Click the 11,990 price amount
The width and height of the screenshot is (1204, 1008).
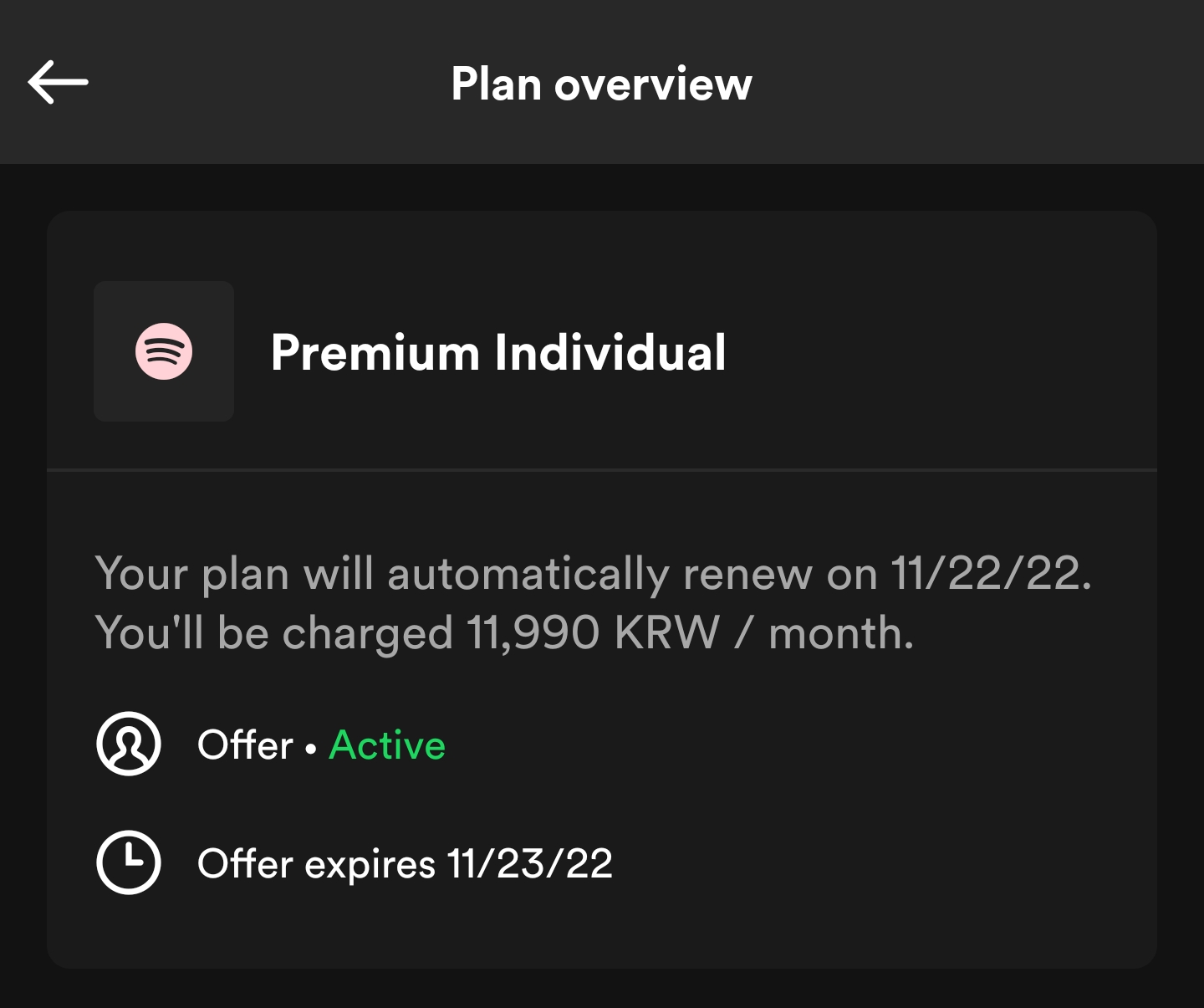[x=533, y=633]
